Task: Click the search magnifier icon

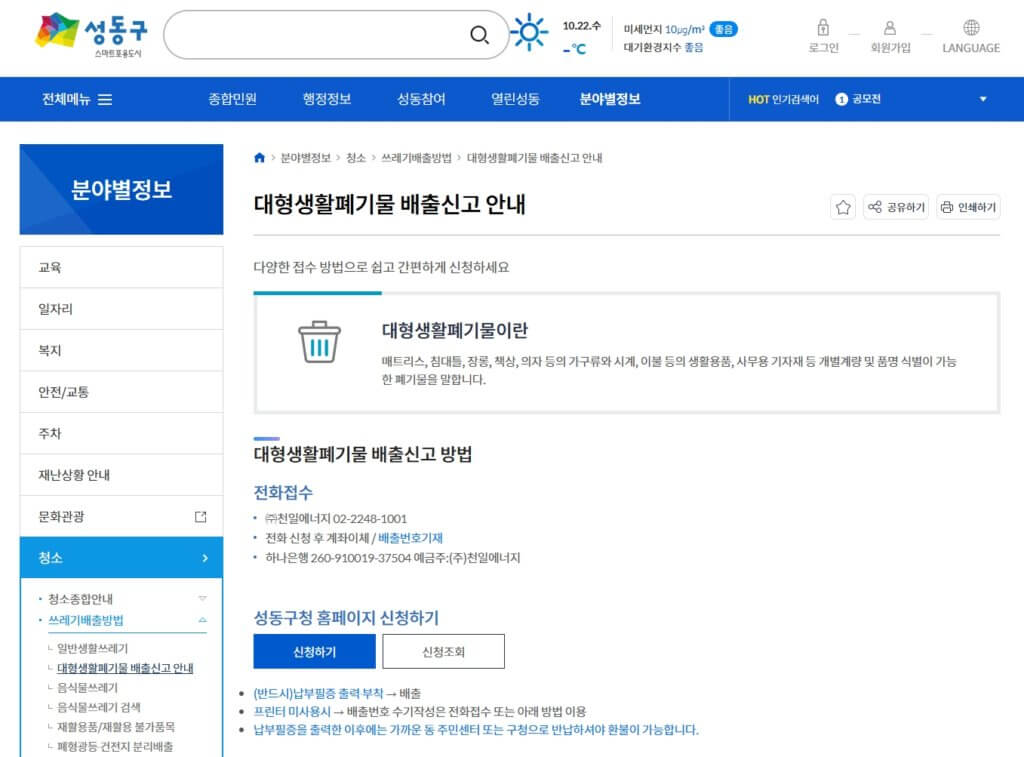Action: [x=479, y=36]
